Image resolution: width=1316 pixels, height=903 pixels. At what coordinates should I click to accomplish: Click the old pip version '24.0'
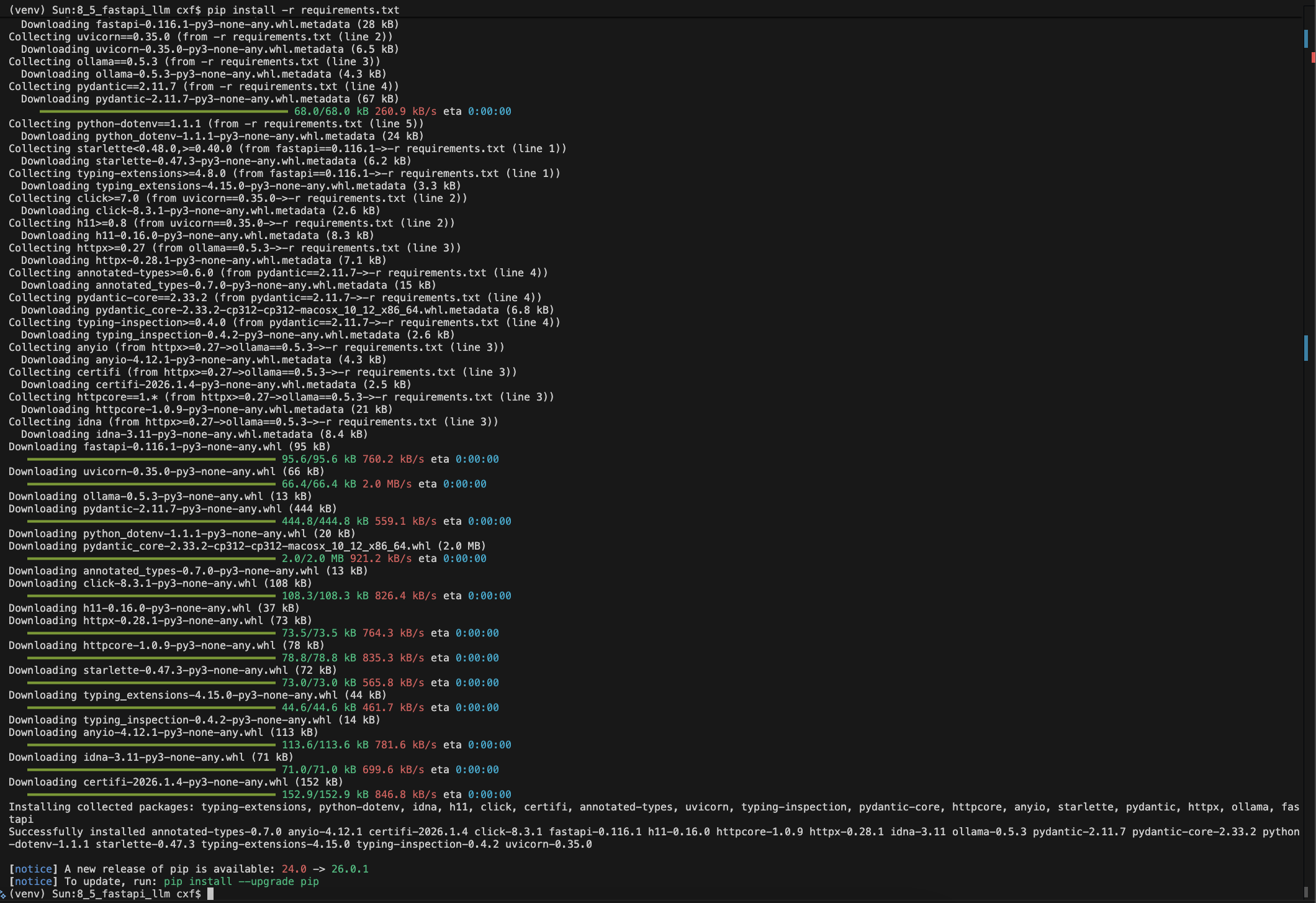[294, 869]
